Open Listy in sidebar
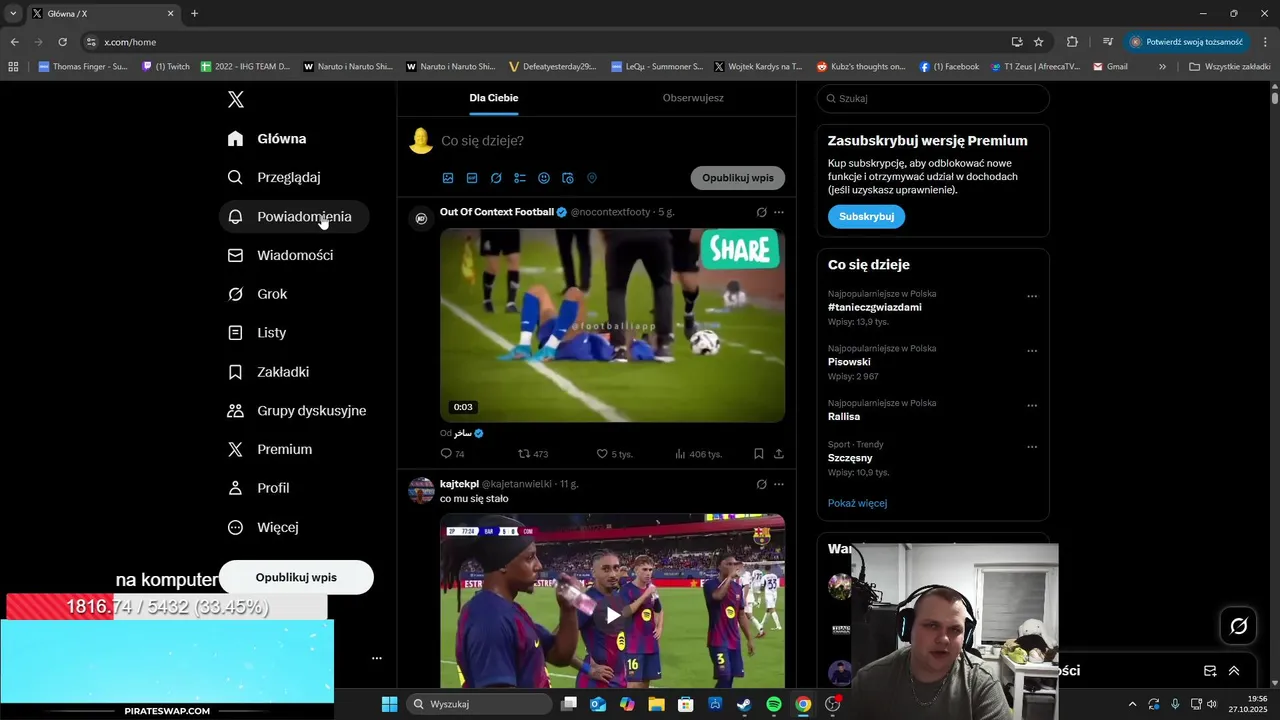 click(257, 333)
